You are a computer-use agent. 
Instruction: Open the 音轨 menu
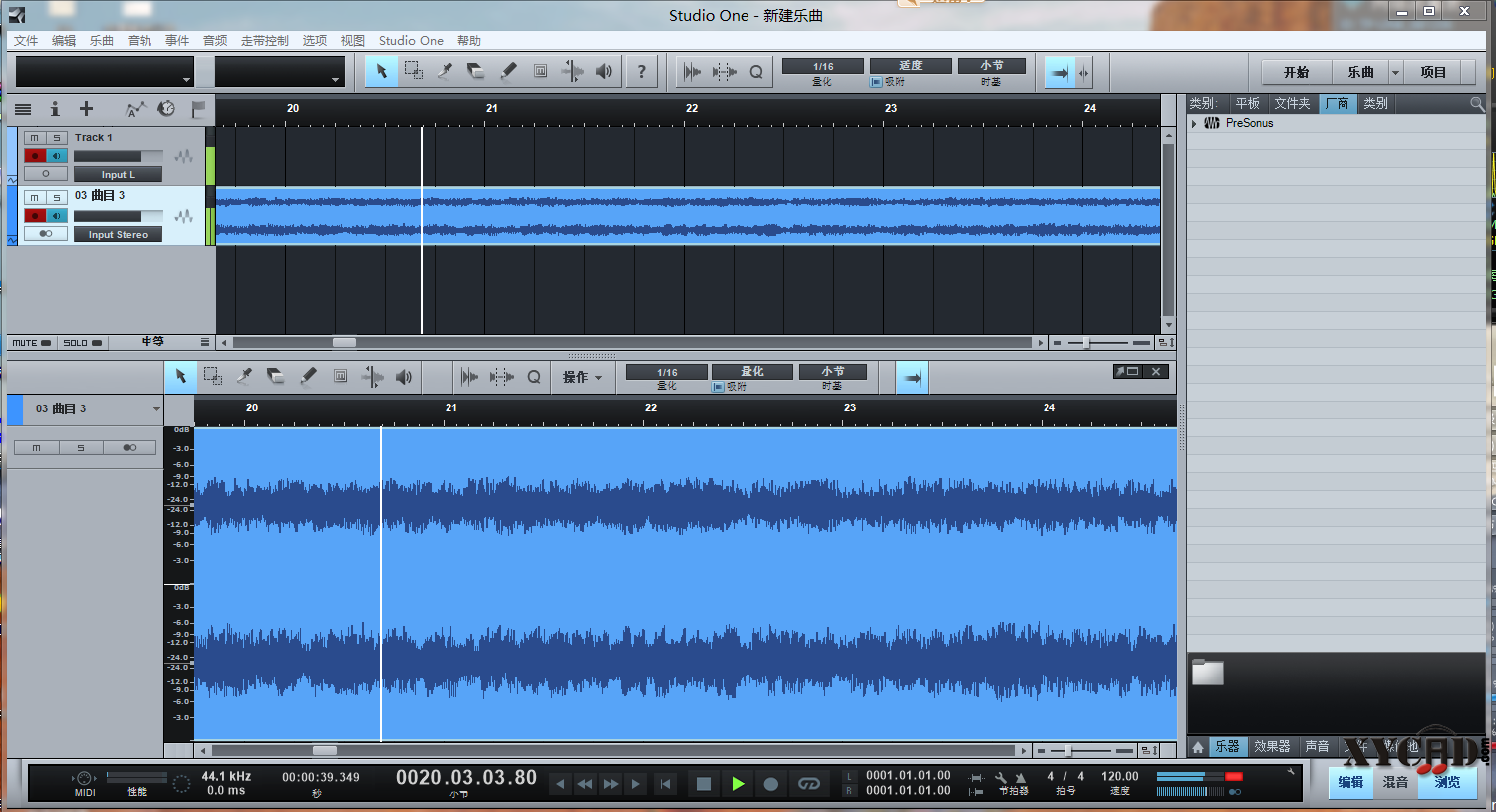pyautogui.click(x=140, y=41)
